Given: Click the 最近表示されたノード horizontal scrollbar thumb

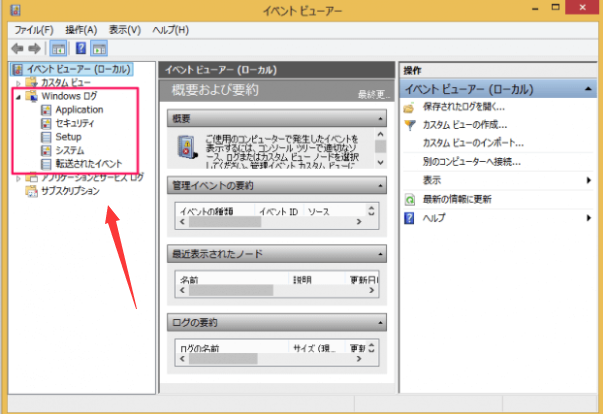Looking at the screenshot, I should [x=231, y=290].
